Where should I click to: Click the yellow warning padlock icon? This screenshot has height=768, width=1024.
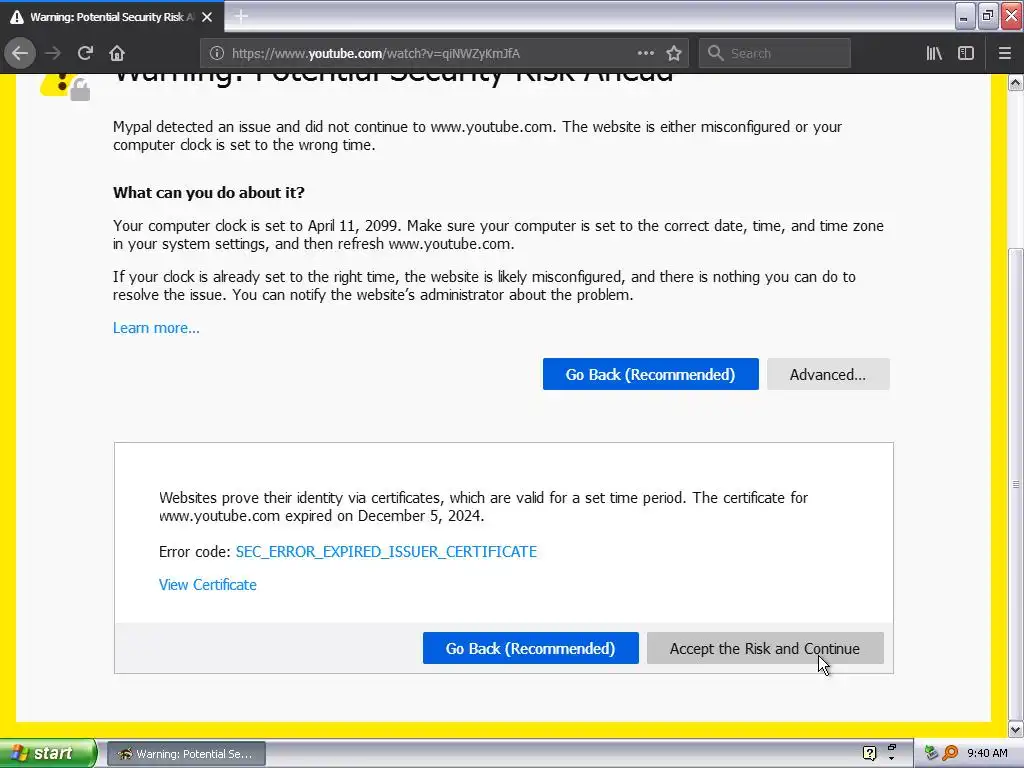point(65,87)
